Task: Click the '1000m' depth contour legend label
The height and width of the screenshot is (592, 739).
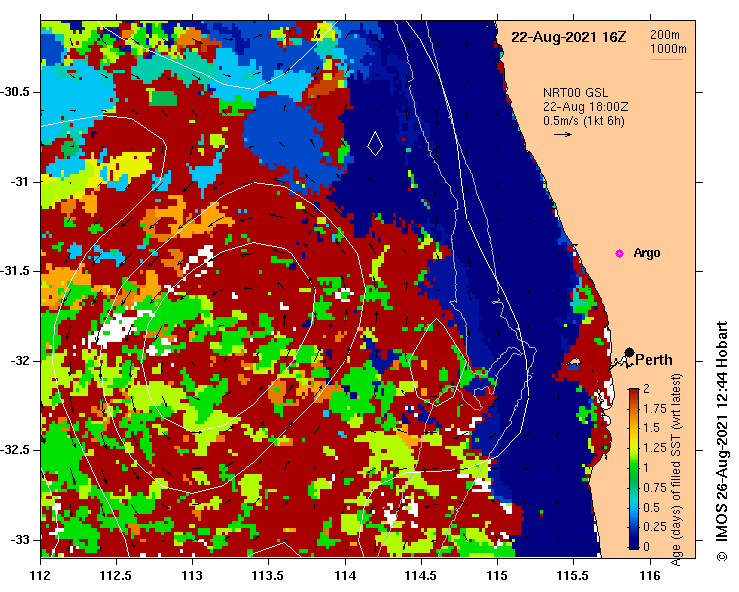Action: click(x=668, y=49)
